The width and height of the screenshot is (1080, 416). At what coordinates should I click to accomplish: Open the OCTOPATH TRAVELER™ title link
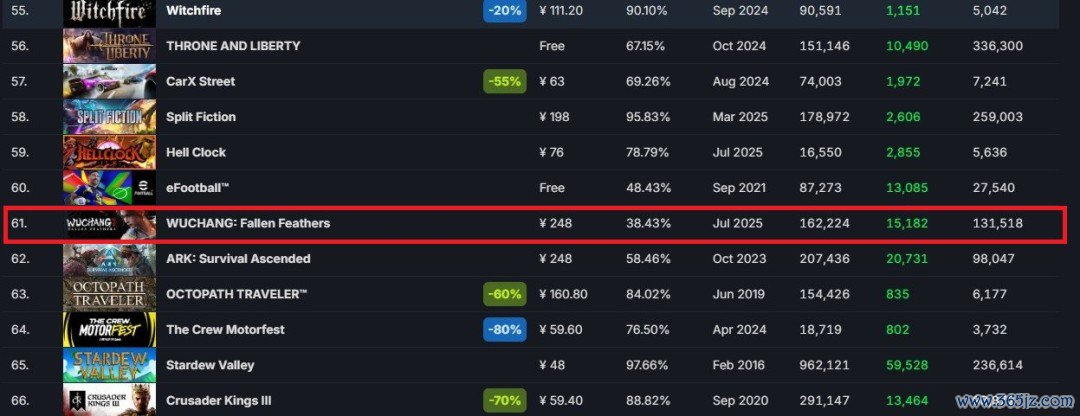[237, 294]
